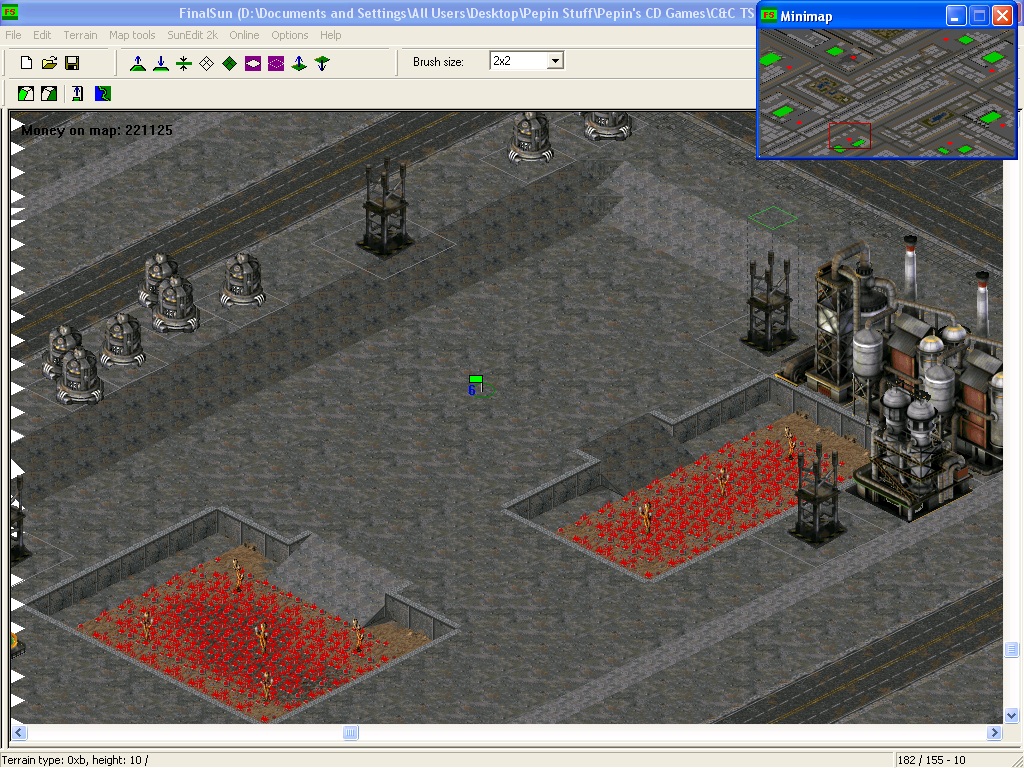
Task: Open the Help menu
Action: click(x=330, y=35)
